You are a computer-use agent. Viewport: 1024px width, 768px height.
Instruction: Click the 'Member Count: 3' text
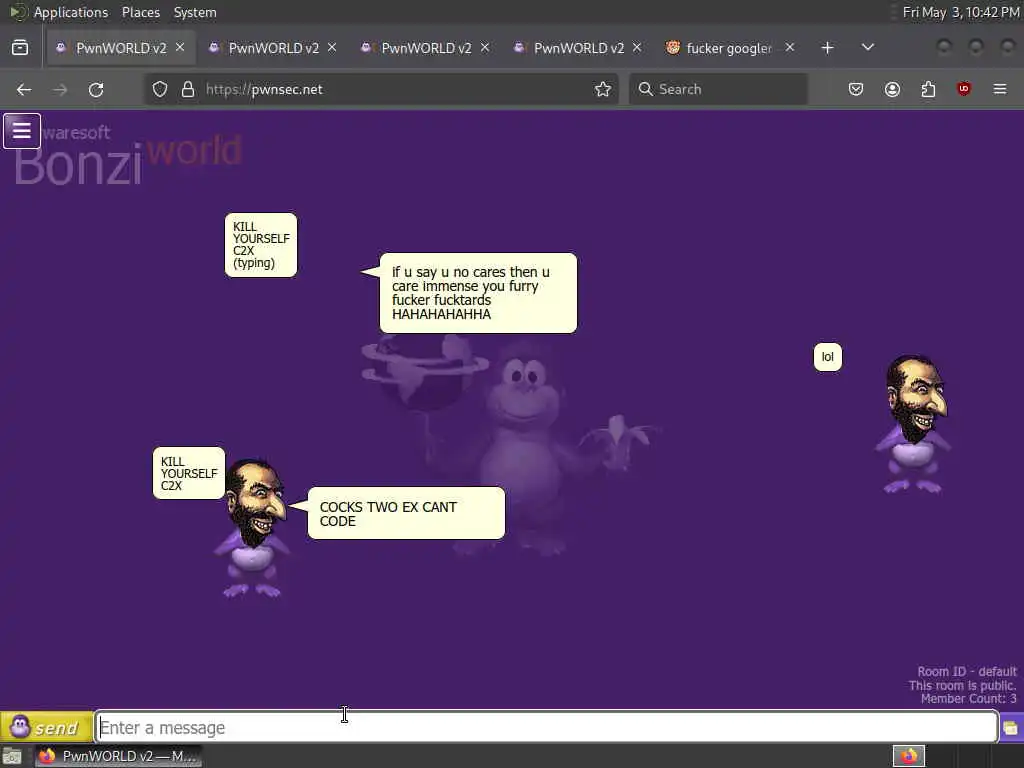click(968, 699)
